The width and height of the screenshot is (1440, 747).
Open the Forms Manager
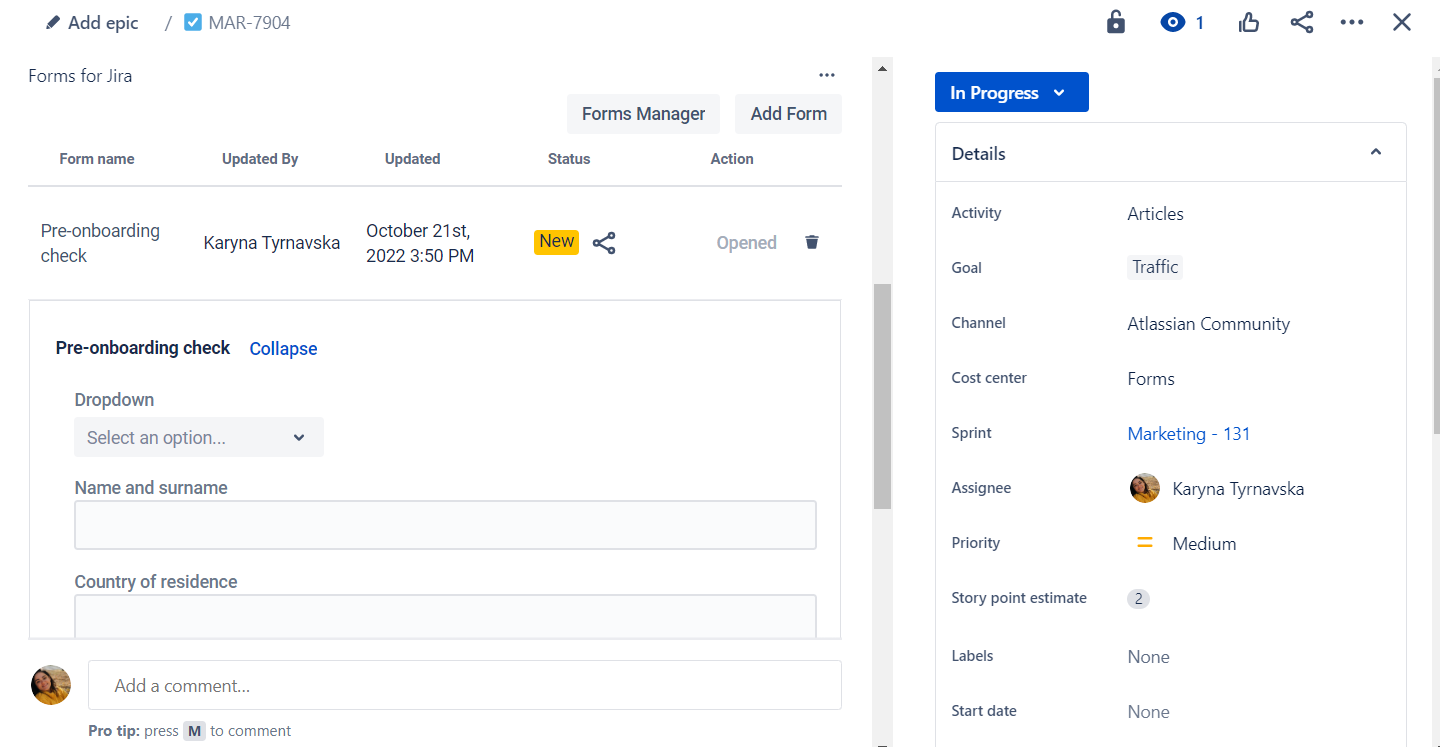coord(643,113)
